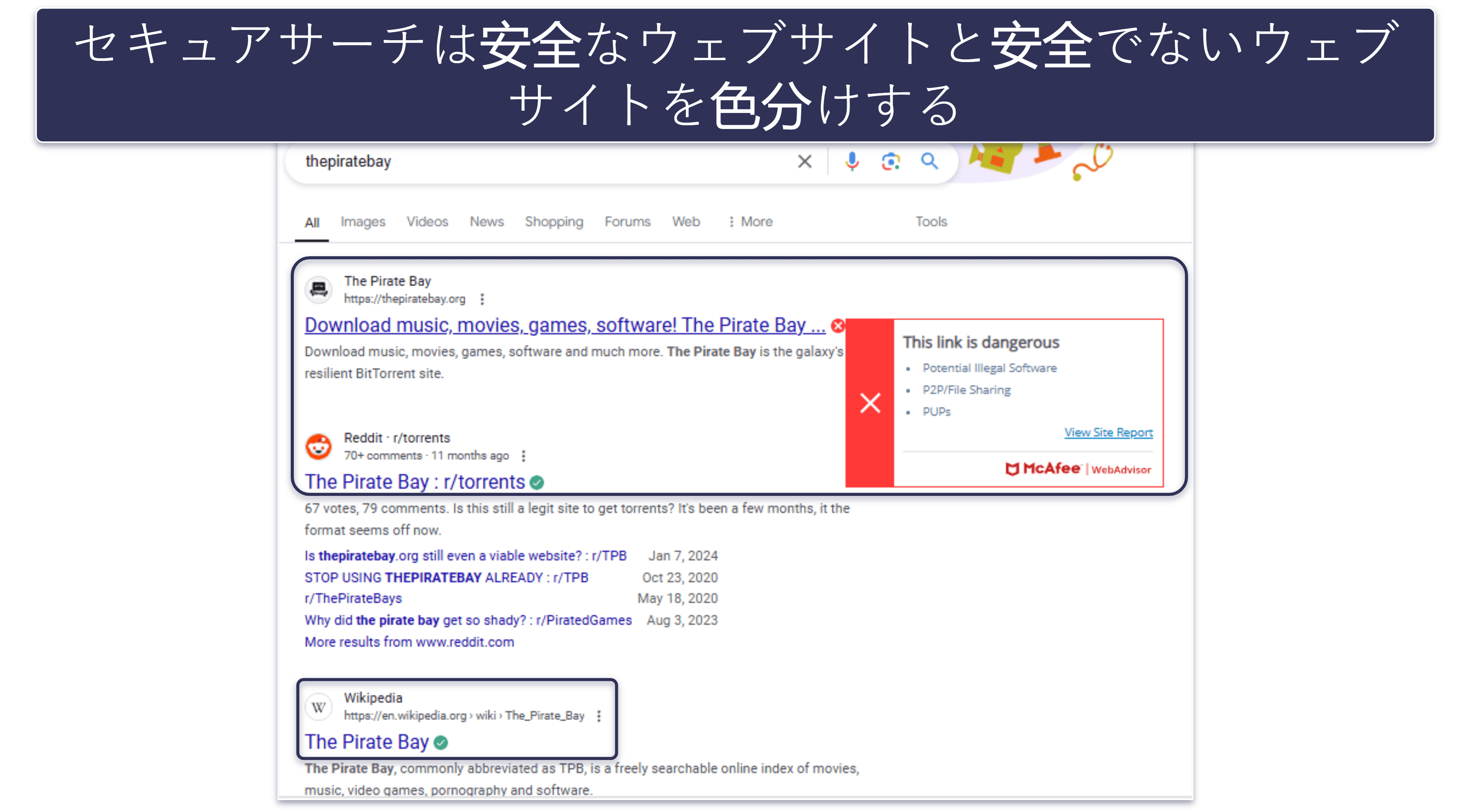Viewport: 1471px width, 812px height.
Task: Select the All results tab
Action: point(312,222)
